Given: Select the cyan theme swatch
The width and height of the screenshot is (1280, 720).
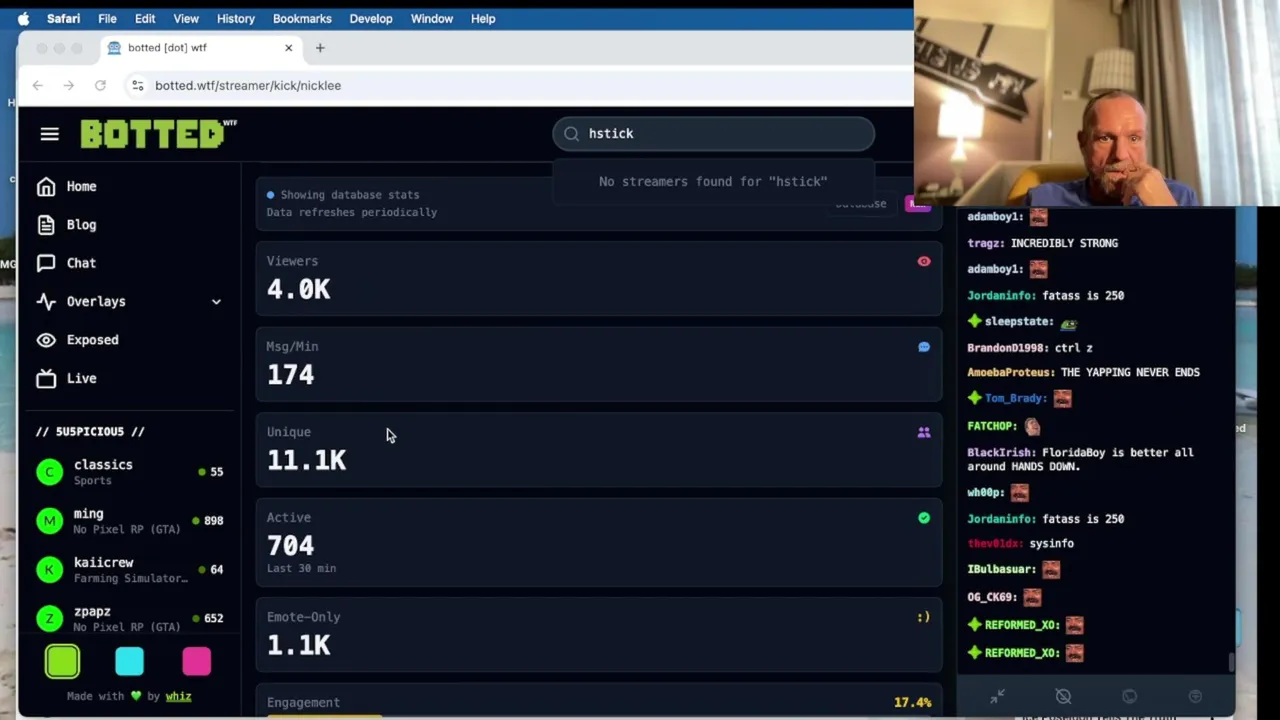Looking at the screenshot, I should coord(129,661).
